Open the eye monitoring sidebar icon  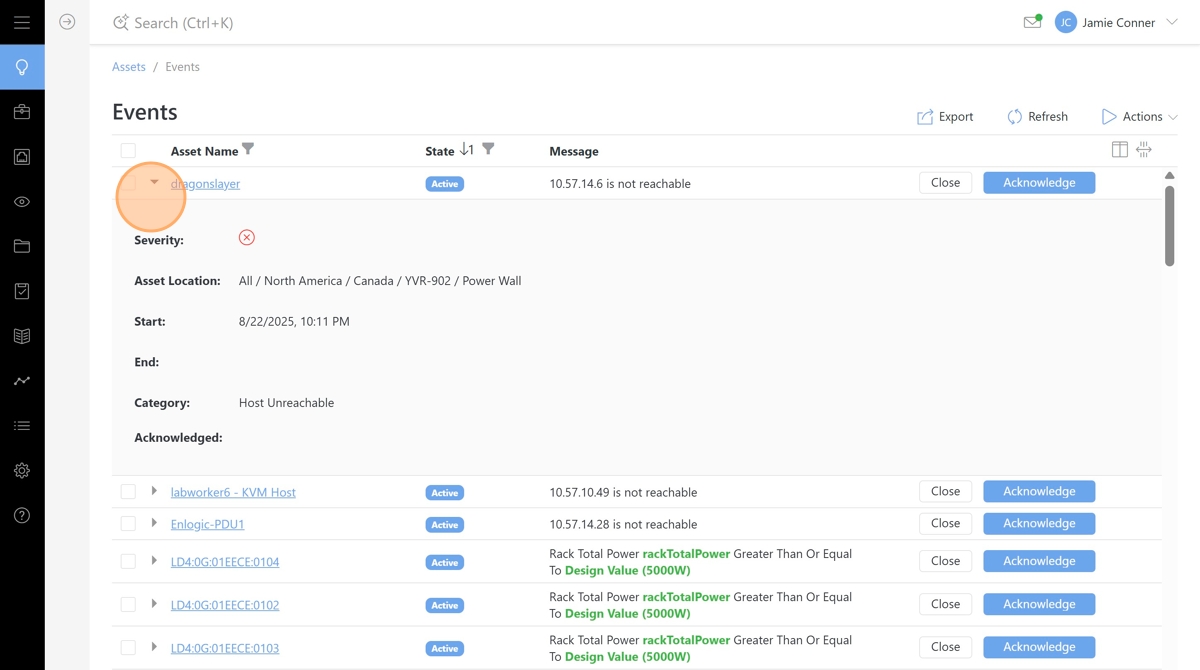[x=22, y=202]
